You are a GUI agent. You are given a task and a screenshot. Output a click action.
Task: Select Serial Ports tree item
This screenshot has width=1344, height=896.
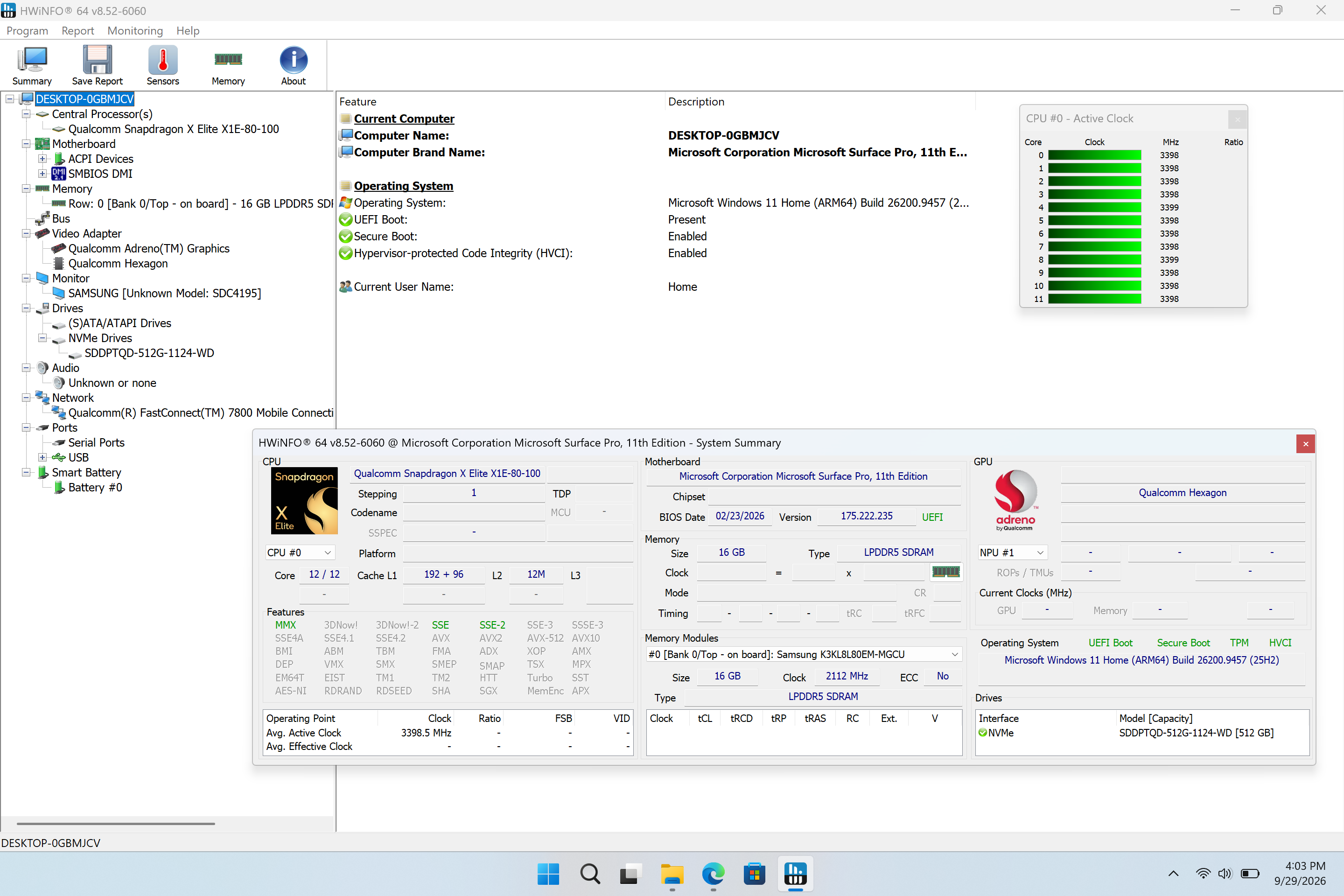coord(96,443)
